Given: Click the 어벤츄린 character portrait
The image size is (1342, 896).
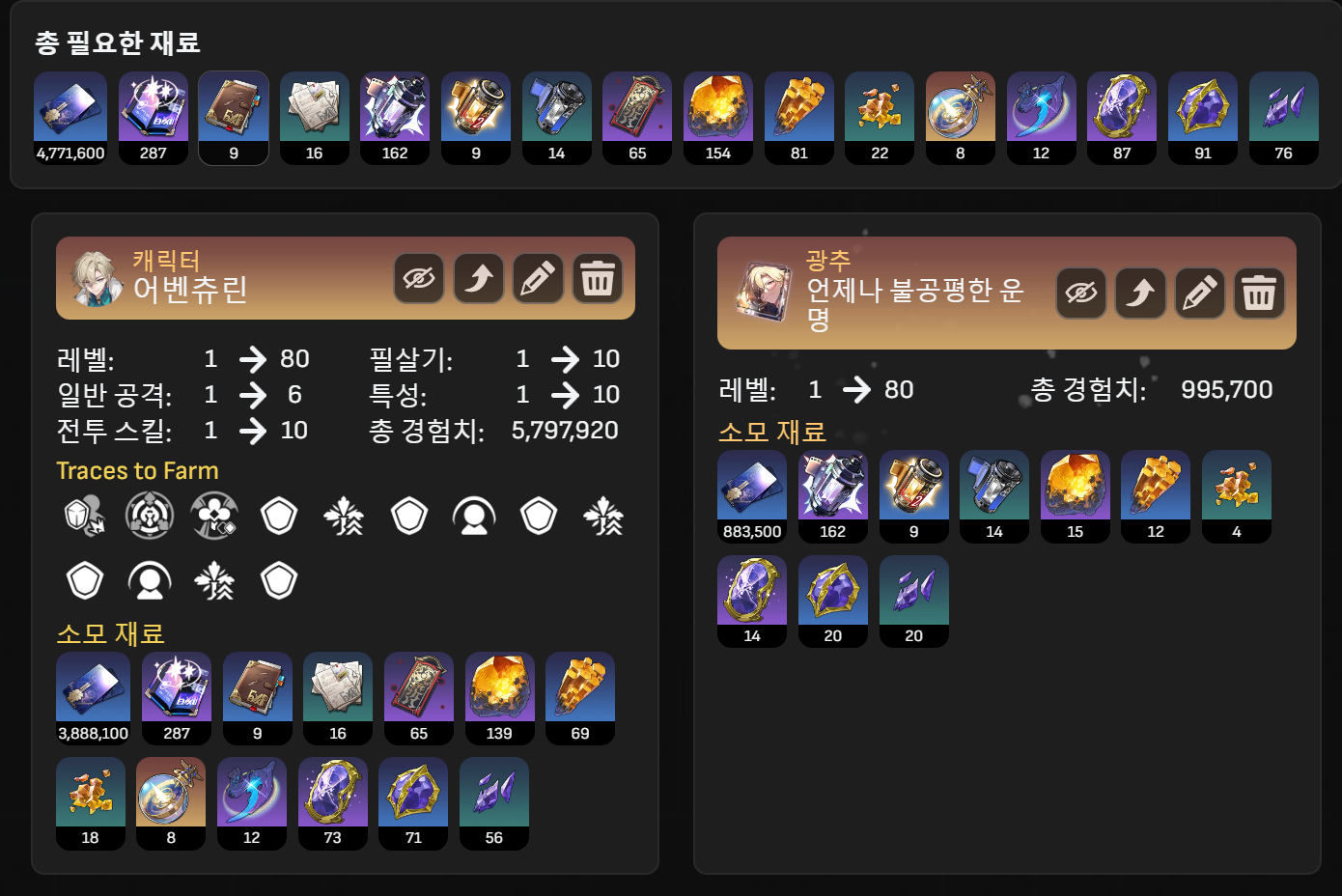Looking at the screenshot, I should tap(96, 278).
